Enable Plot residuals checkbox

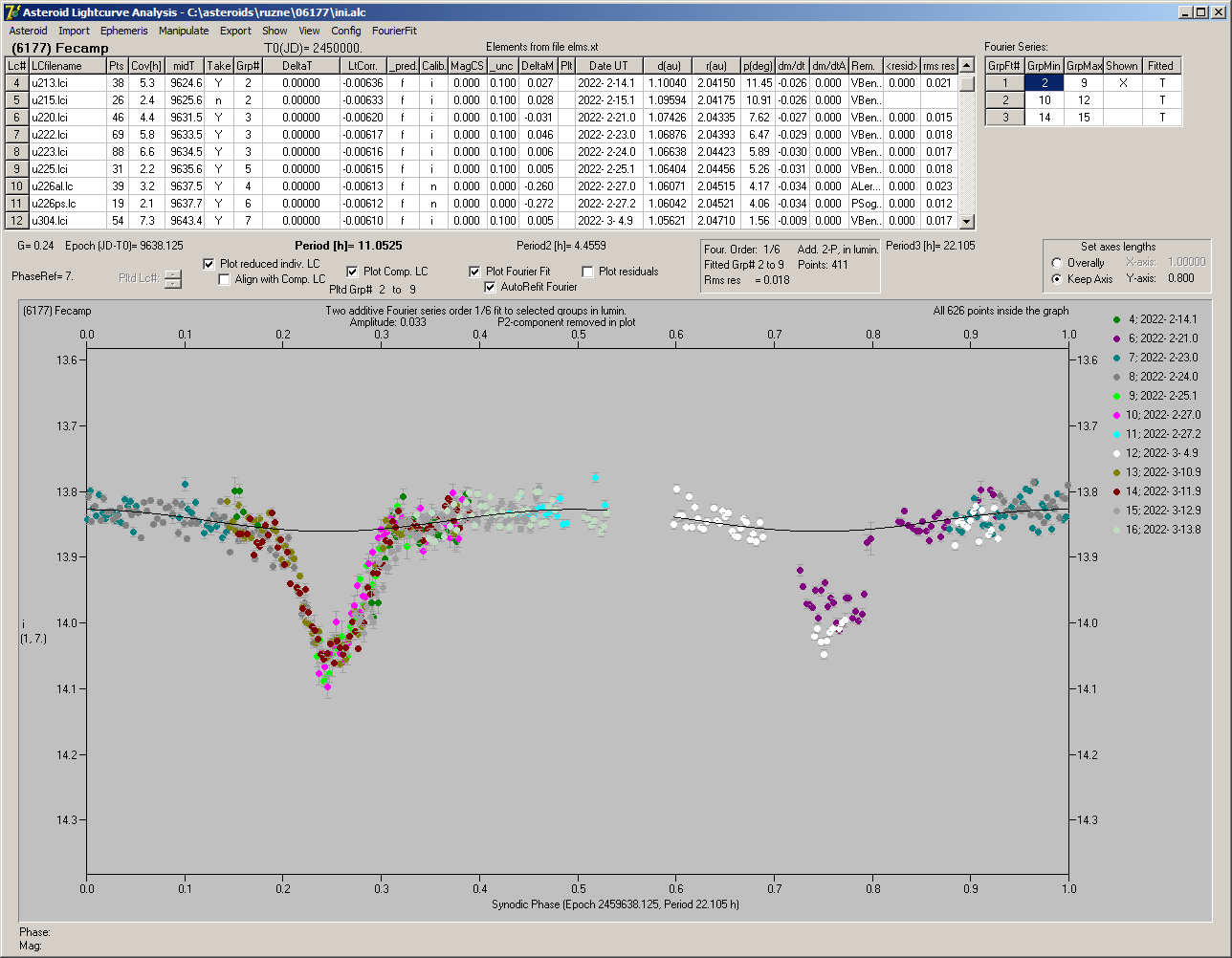[x=587, y=272]
